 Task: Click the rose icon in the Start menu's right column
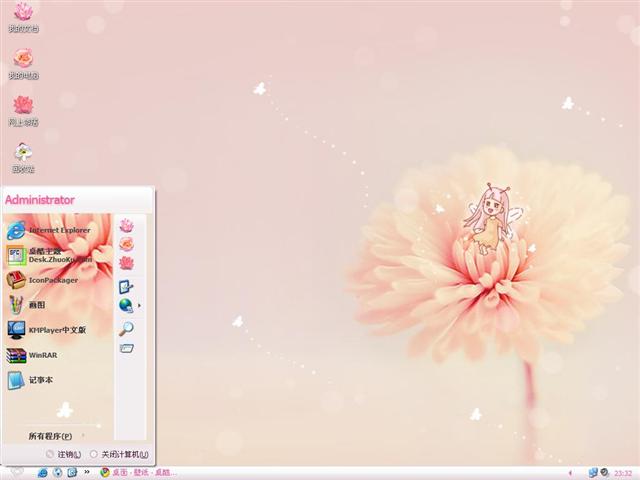click(x=127, y=244)
